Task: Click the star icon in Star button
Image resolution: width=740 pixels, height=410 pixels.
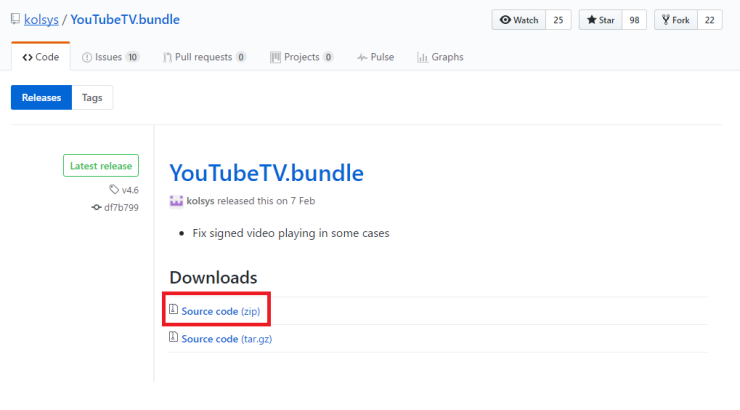Action: click(x=591, y=20)
